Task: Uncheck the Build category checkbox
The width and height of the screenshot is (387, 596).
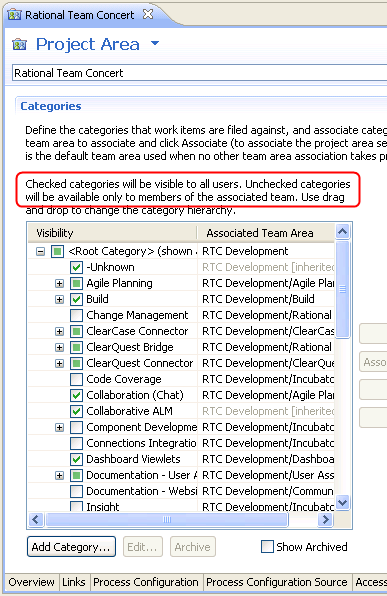Action: tap(76, 299)
